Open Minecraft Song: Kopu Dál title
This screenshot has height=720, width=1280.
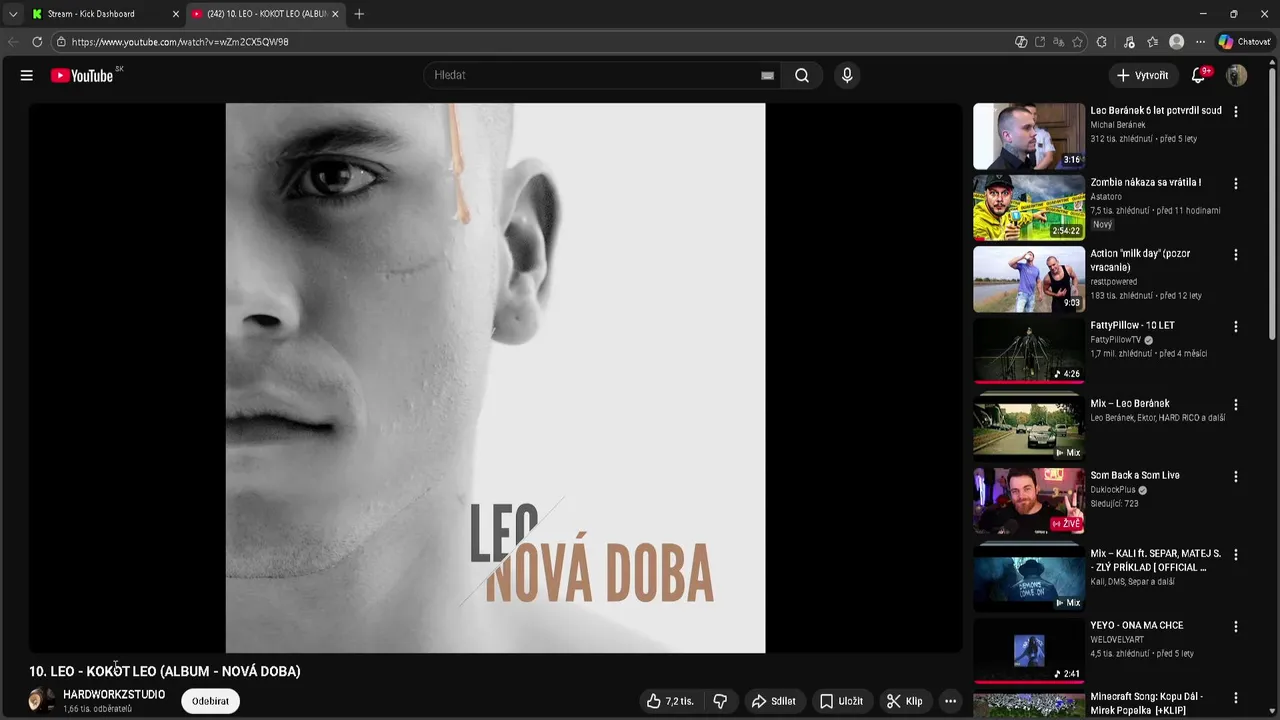point(1146,703)
